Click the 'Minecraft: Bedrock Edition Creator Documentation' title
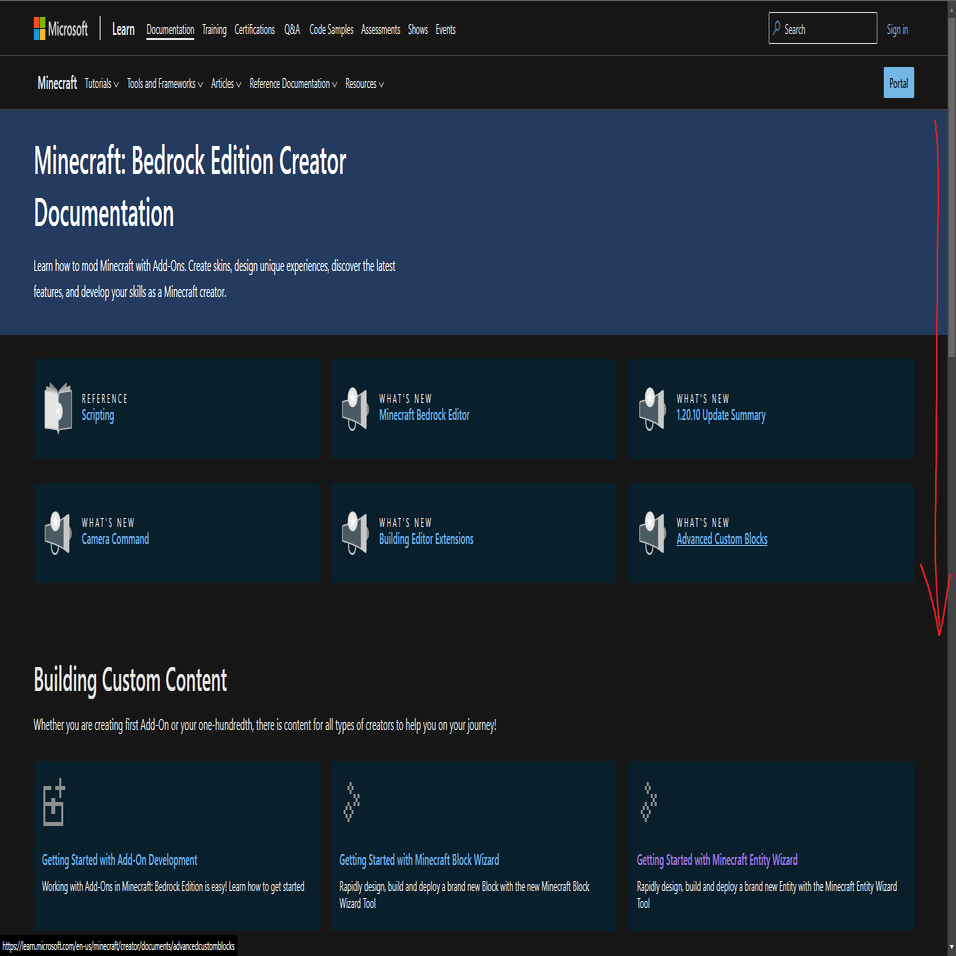Viewport: 956px width, 956px height. tap(190, 187)
